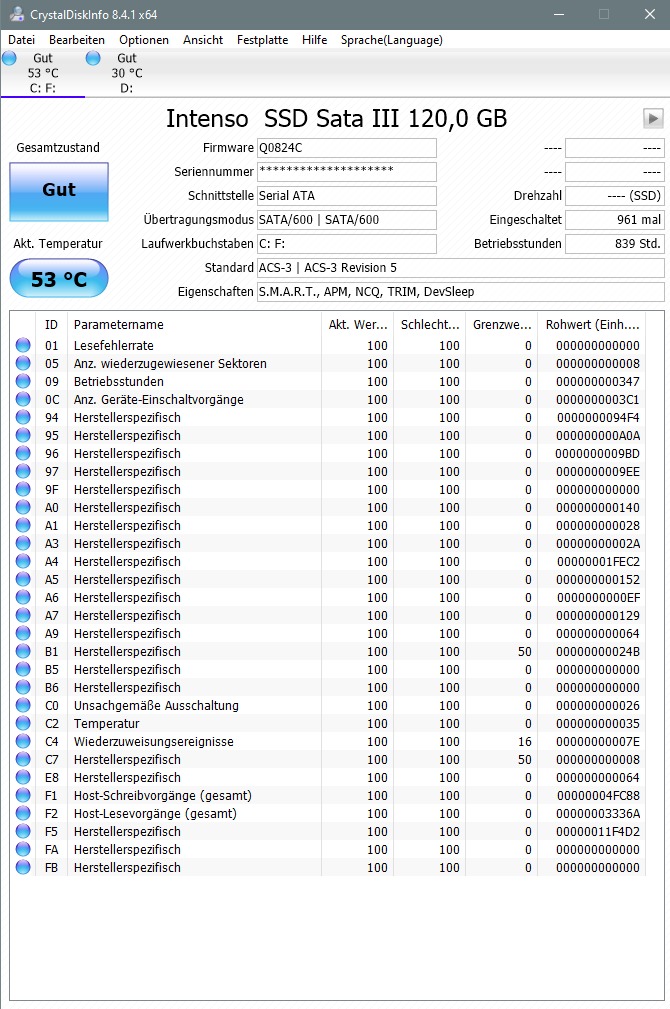Image resolution: width=670 pixels, height=1009 pixels.
Task: Click status icon of Temperatur row C2
Action: (23, 723)
